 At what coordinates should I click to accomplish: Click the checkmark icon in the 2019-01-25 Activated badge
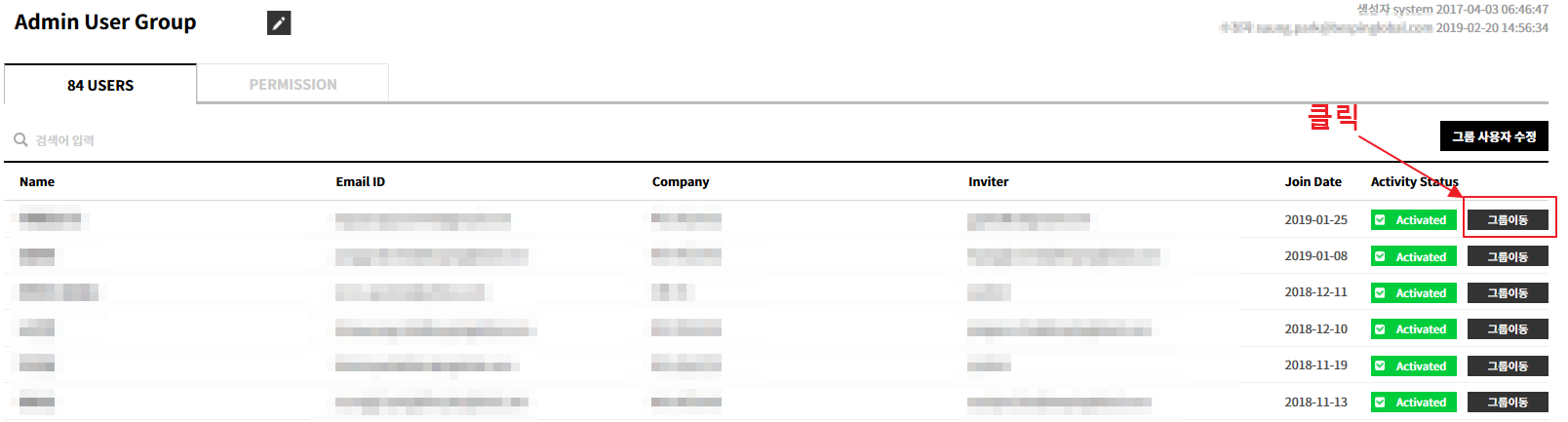[1380, 220]
